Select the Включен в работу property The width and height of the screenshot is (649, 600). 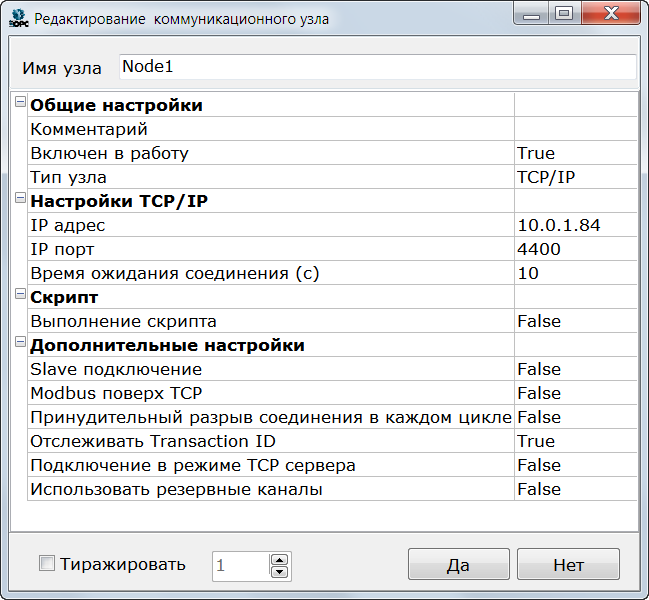[271, 153]
